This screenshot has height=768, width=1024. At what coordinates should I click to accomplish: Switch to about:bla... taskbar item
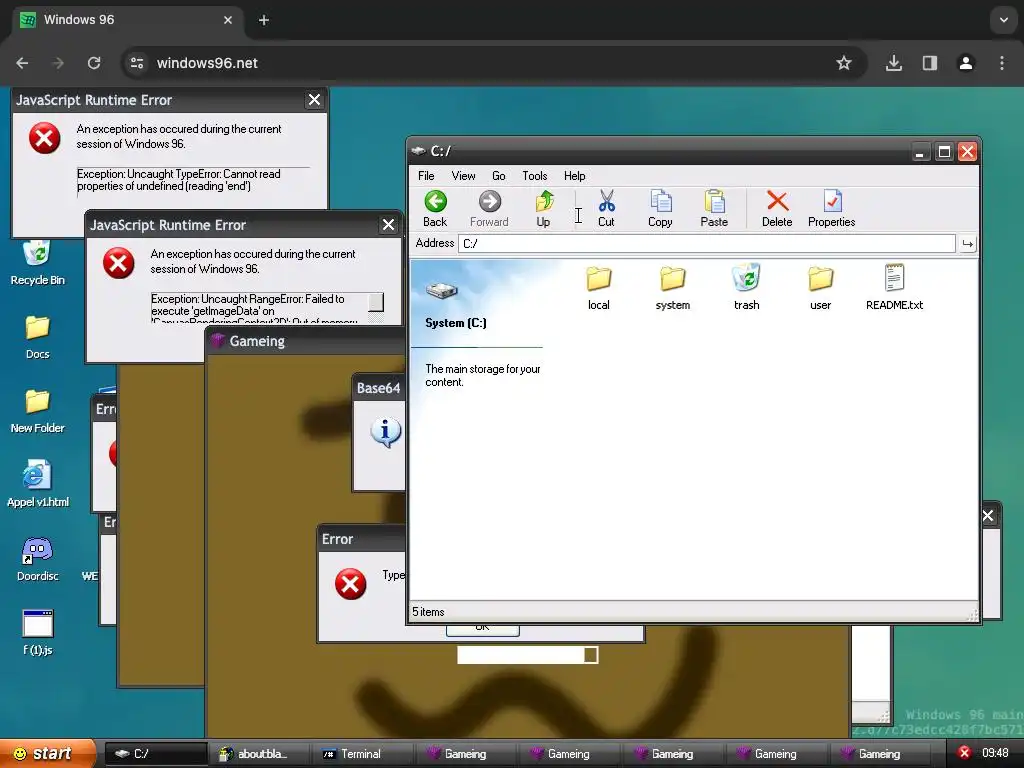pyautogui.click(x=259, y=754)
